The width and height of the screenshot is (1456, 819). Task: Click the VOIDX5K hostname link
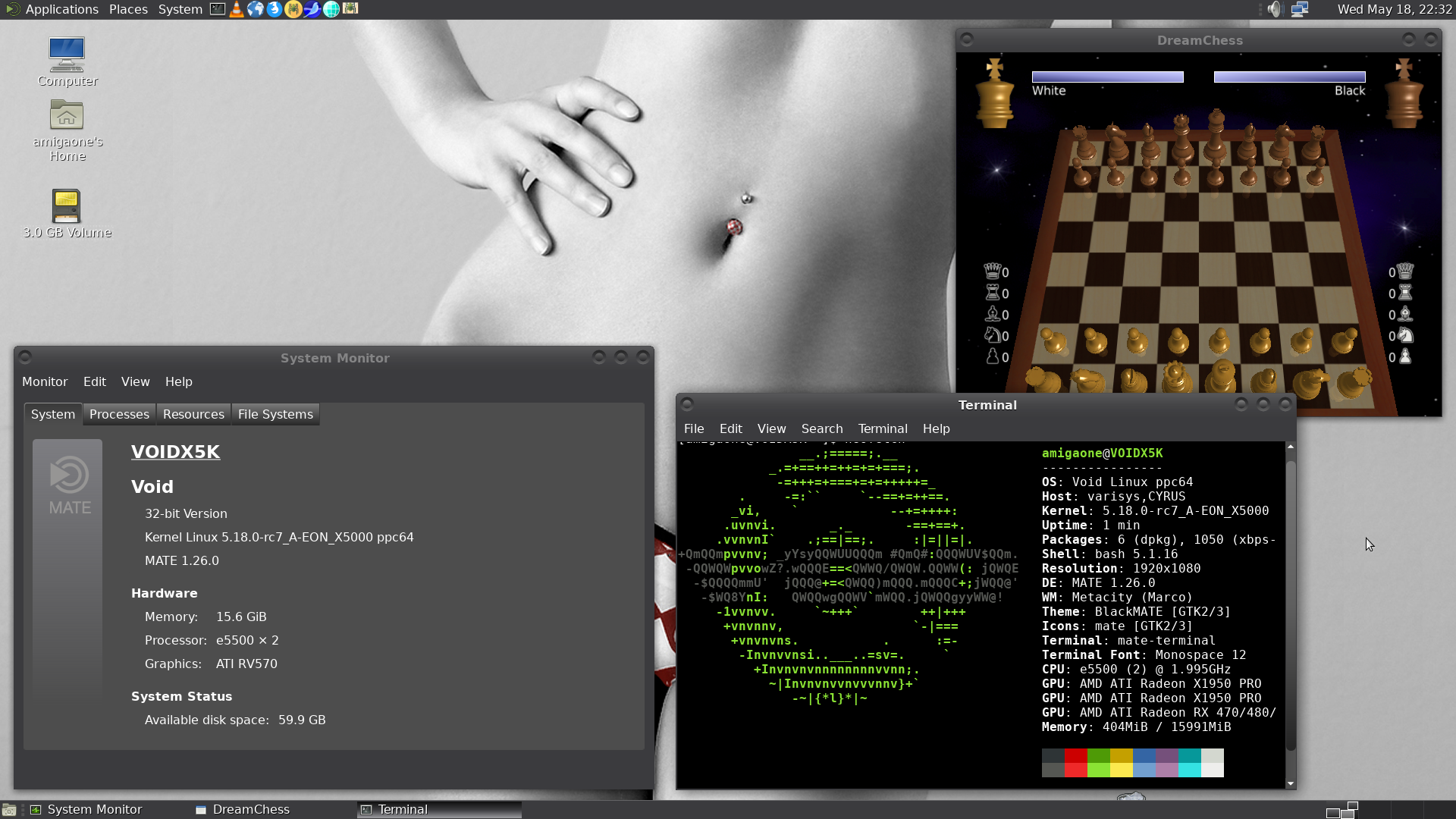tap(175, 451)
